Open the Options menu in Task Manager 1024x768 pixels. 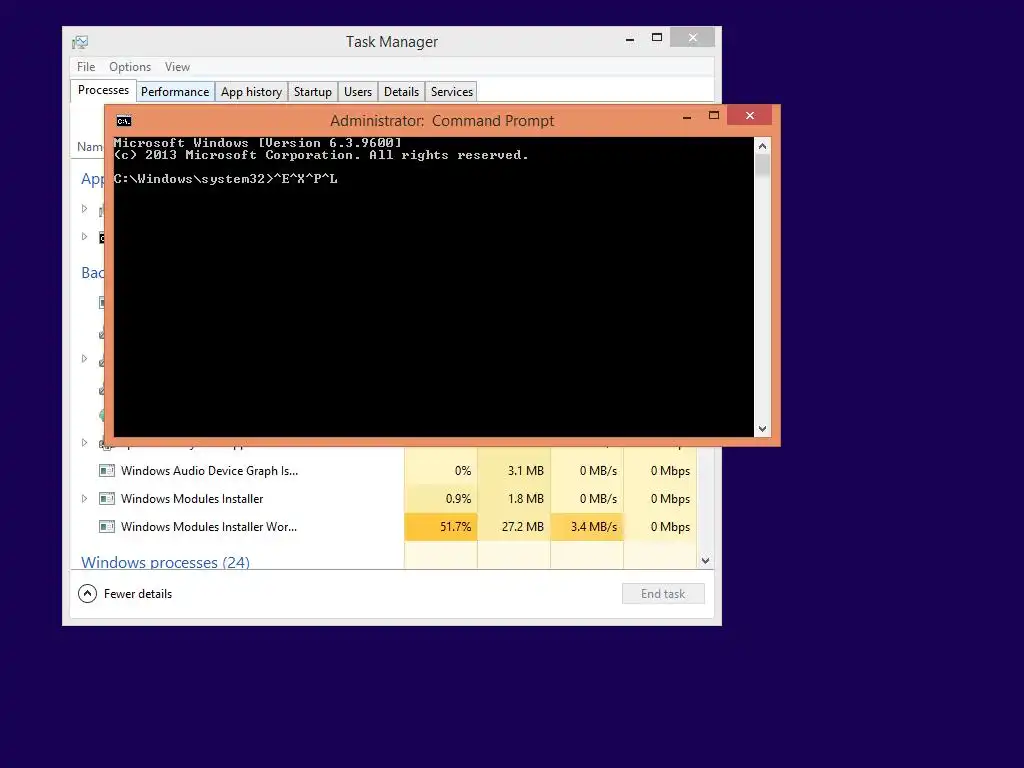coord(130,67)
